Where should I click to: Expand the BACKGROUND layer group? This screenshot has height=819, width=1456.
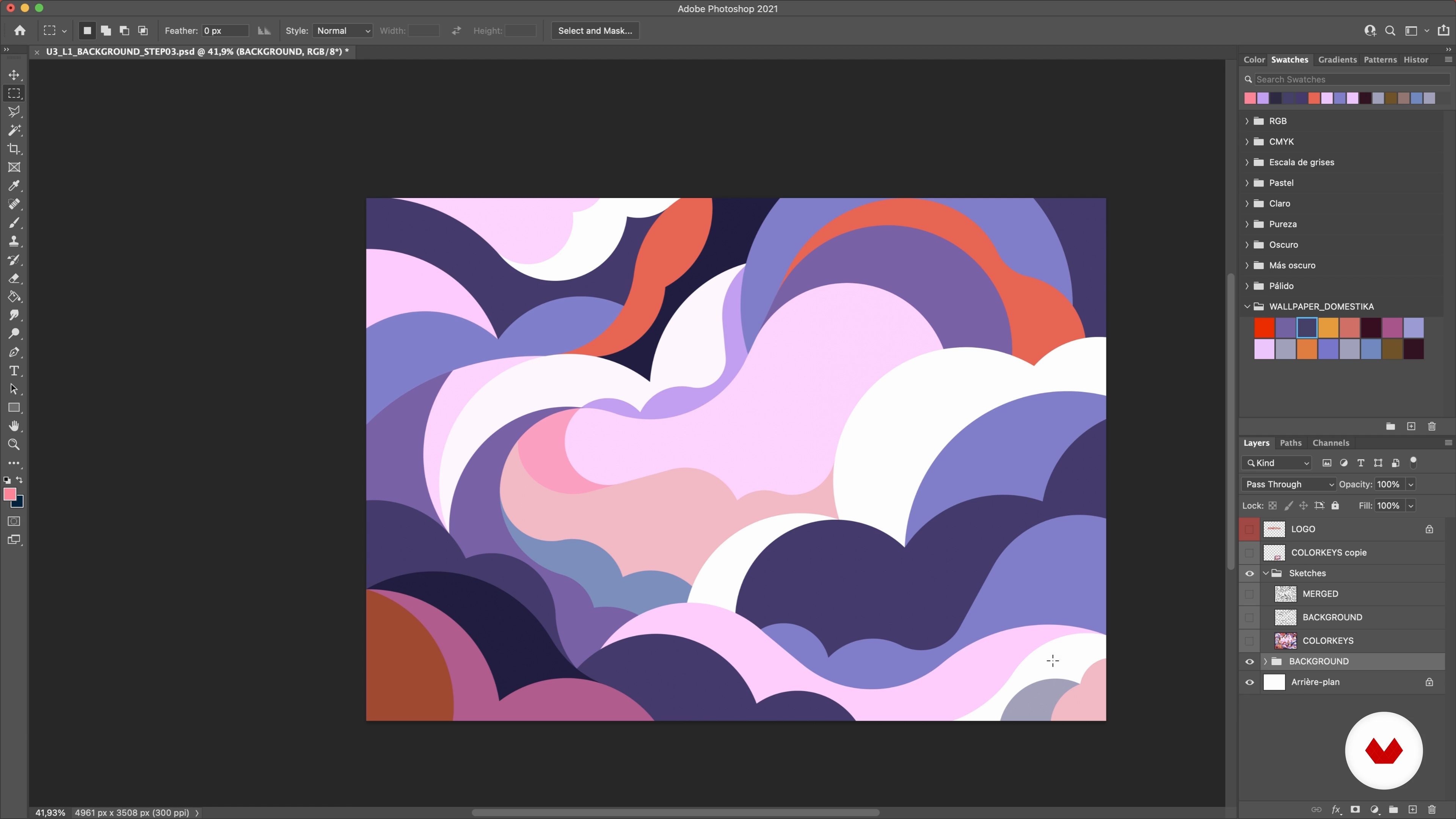pos(1266,661)
